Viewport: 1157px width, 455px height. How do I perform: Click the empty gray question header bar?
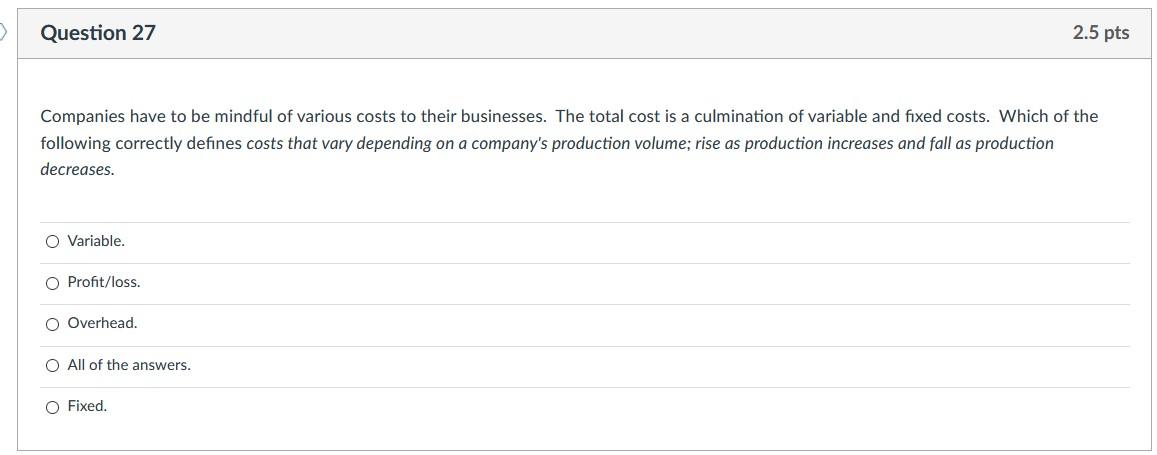[x=600, y=33]
